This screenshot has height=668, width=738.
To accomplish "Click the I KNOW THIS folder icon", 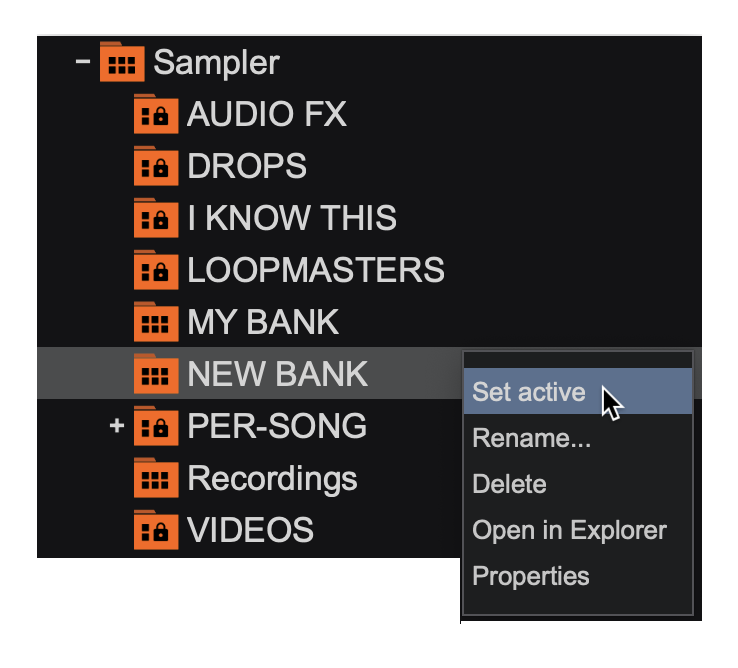I will click(x=156, y=219).
